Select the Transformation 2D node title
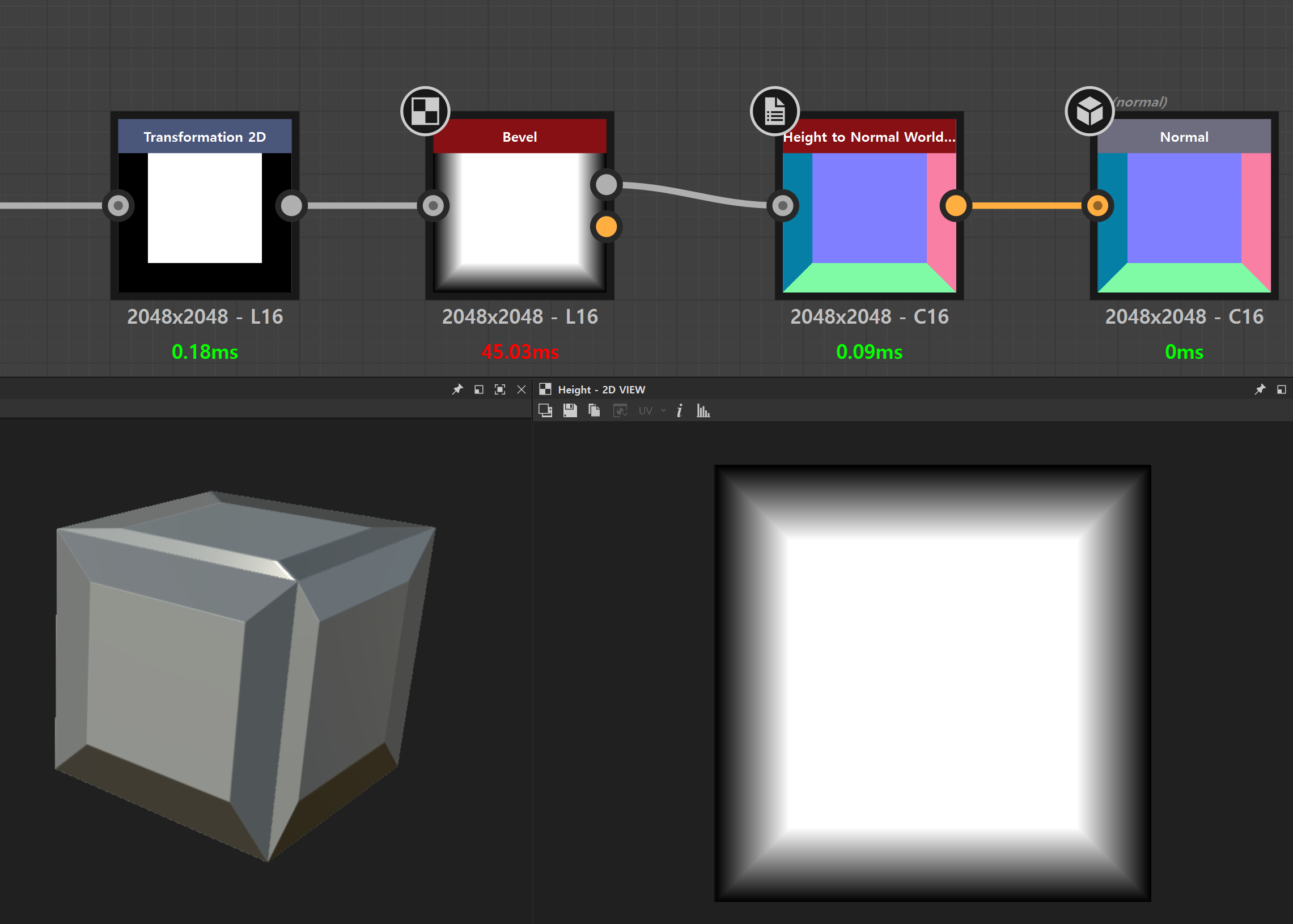This screenshot has height=924, width=1293. [x=205, y=137]
